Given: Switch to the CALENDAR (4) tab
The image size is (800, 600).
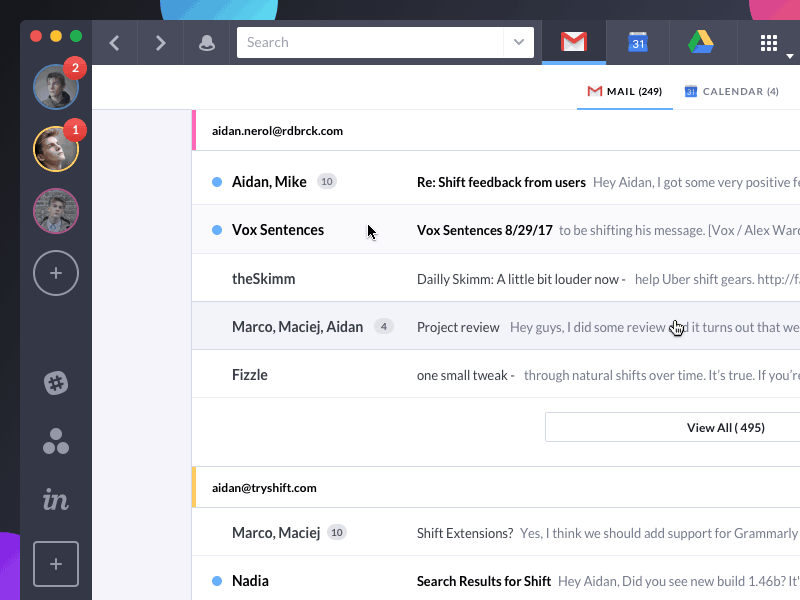Looking at the screenshot, I should click(x=731, y=91).
